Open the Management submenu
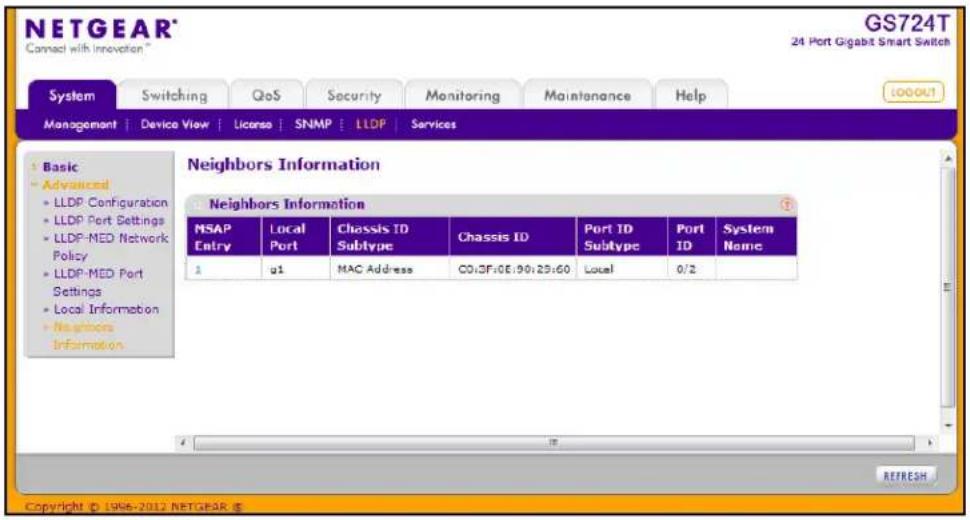This screenshot has width=970, height=520. click(80, 124)
